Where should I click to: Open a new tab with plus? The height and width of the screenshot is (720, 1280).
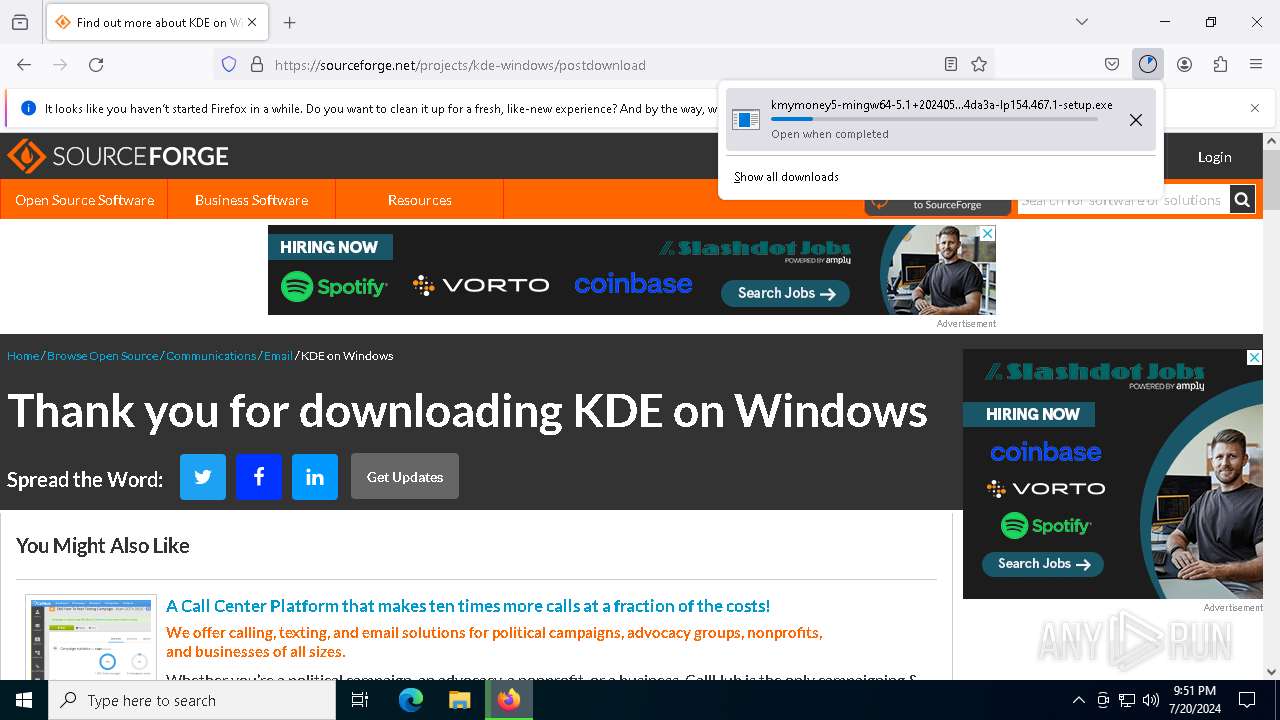(290, 22)
